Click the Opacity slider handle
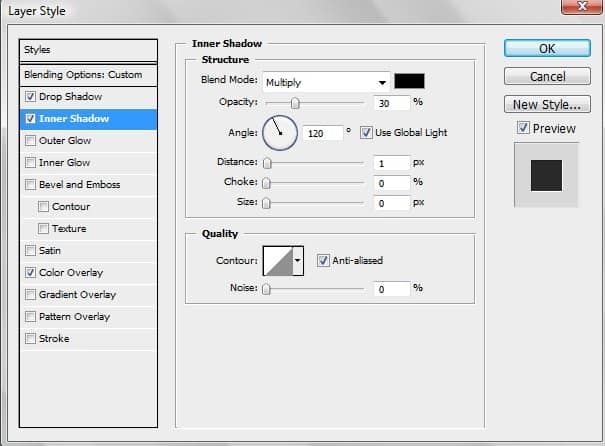The height and width of the screenshot is (446, 605). tap(295, 103)
